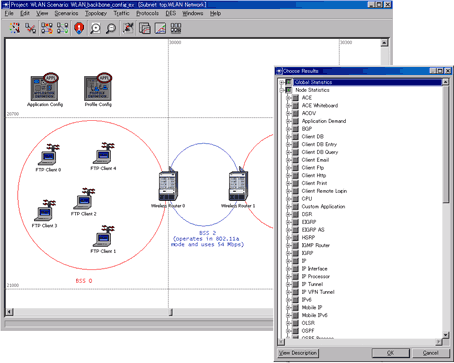Cancel the Choose Results dialog
Screen dimensions: 454x363
(x=431, y=353)
